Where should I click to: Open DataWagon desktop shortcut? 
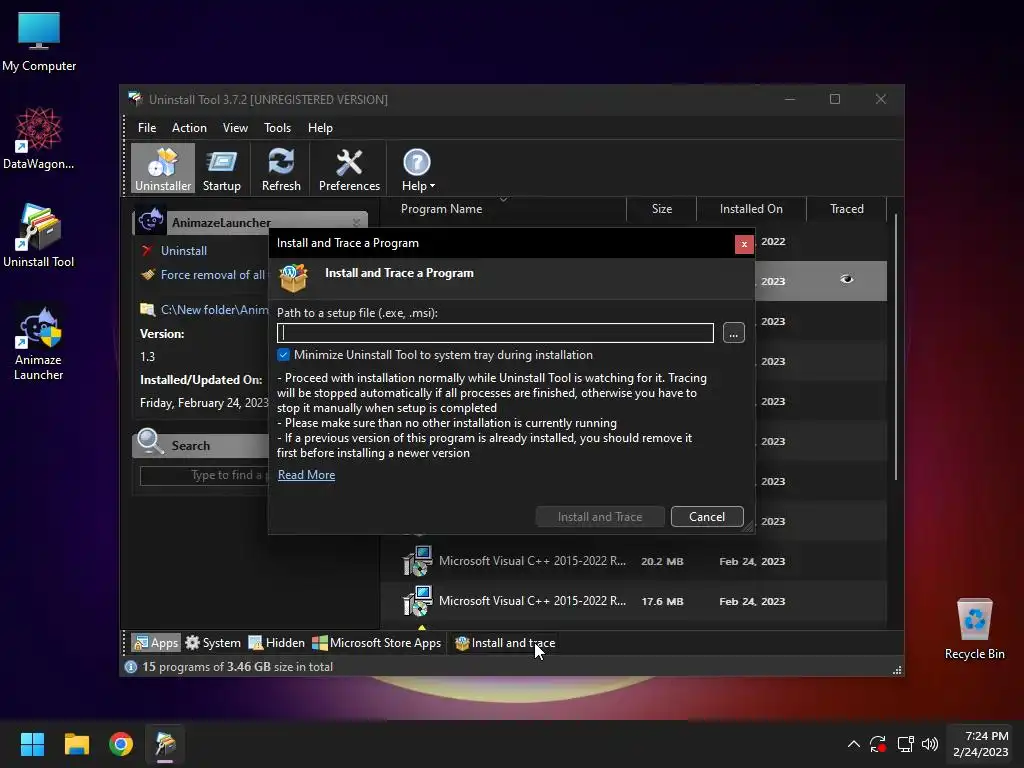(x=39, y=138)
